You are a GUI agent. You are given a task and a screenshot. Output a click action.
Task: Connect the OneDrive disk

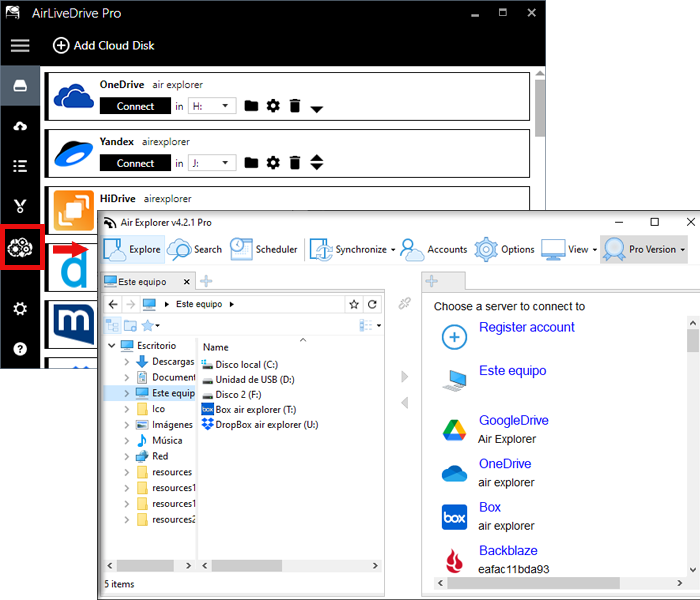(135, 106)
